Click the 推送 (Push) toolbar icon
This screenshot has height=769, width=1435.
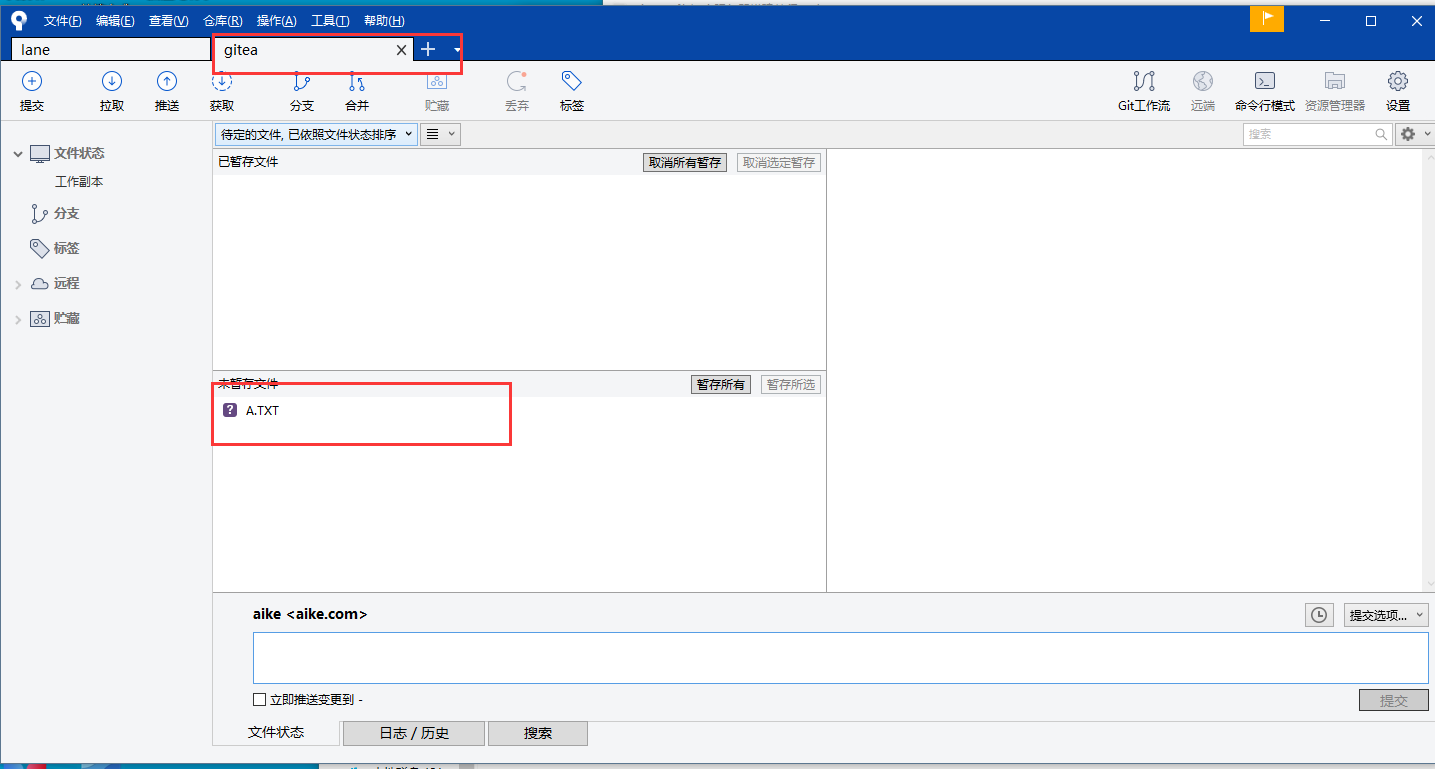point(167,82)
